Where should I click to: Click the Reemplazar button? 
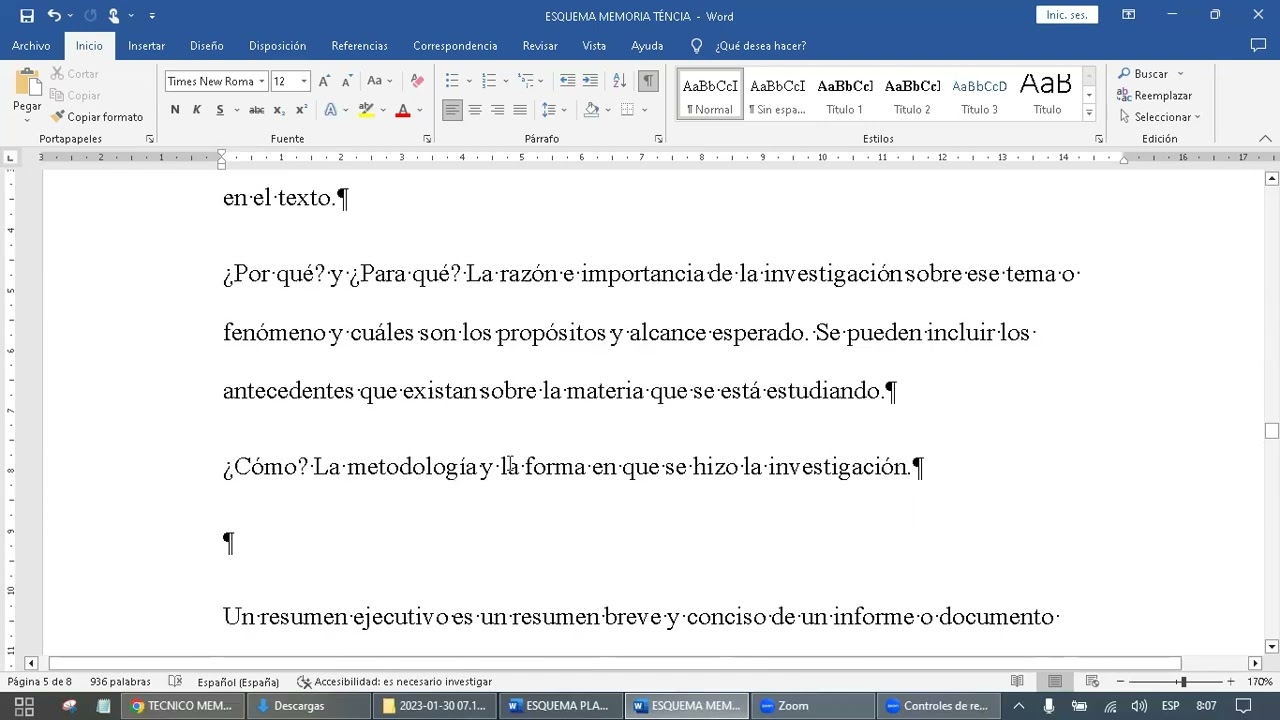pyautogui.click(x=1155, y=96)
